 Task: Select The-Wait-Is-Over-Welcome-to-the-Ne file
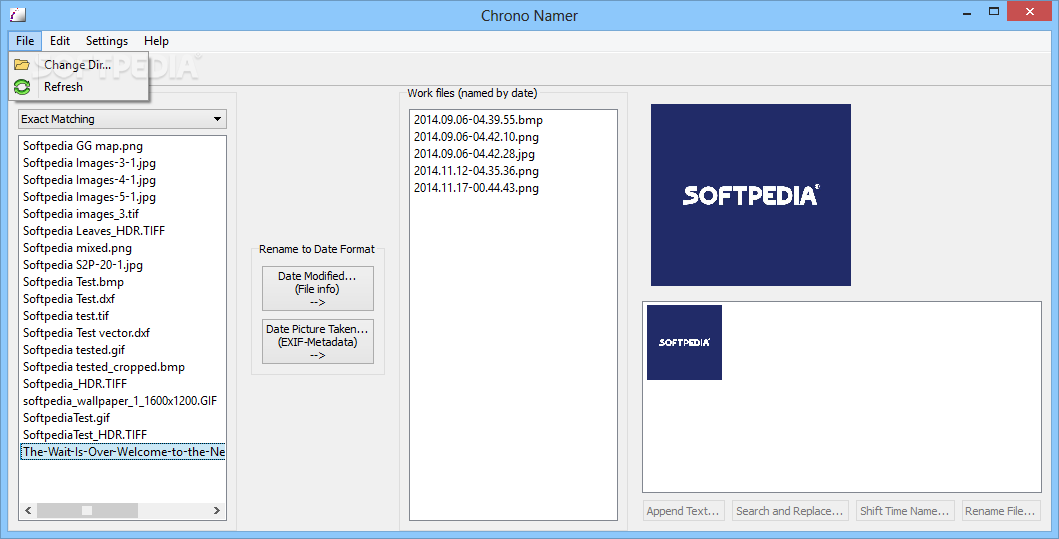pos(123,451)
